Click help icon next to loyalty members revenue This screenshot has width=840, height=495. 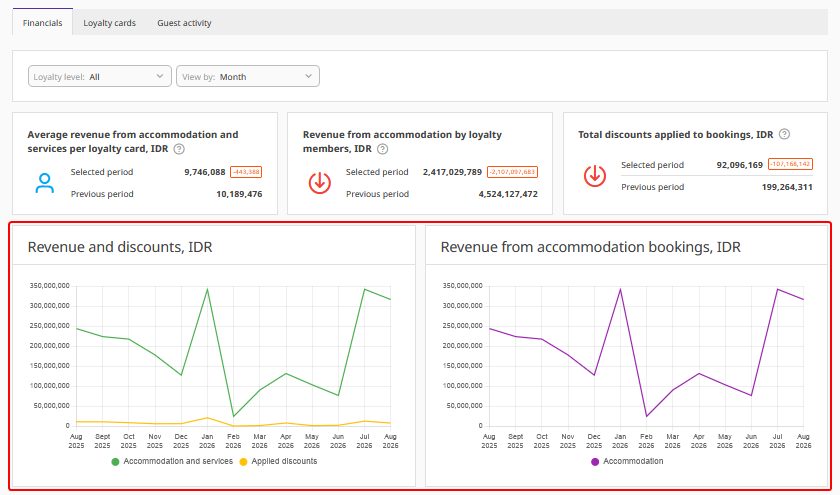click(382, 149)
